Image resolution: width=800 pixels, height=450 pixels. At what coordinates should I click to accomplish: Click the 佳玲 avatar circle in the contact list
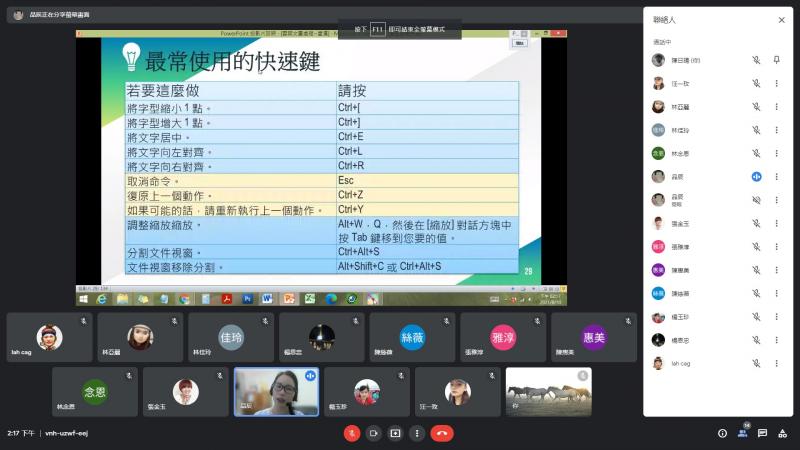pyautogui.click(x=658, y=130)
